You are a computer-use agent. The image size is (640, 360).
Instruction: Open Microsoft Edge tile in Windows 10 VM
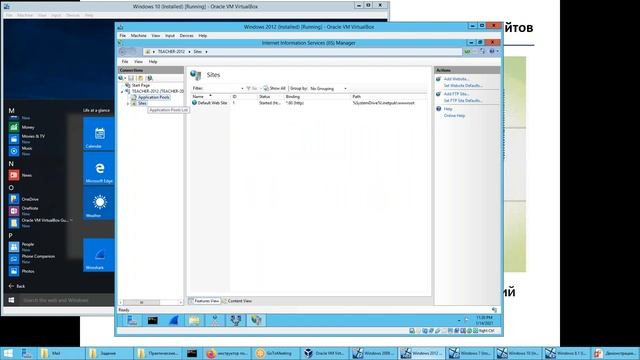(x=99, y=168)
